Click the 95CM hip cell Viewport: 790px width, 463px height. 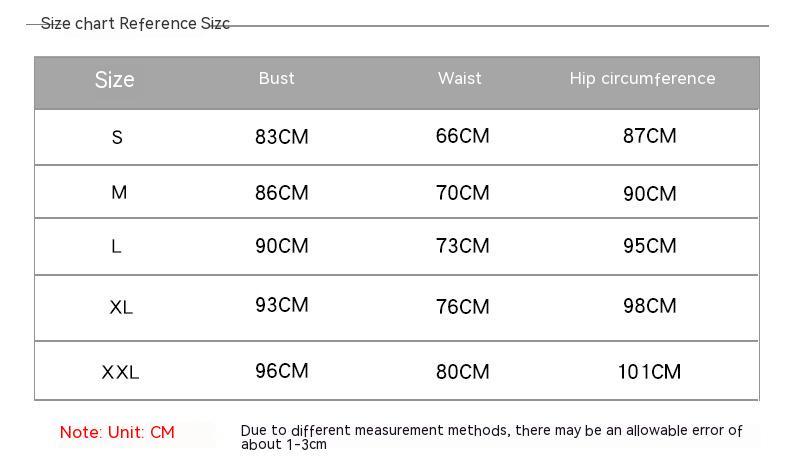point(649,246)
